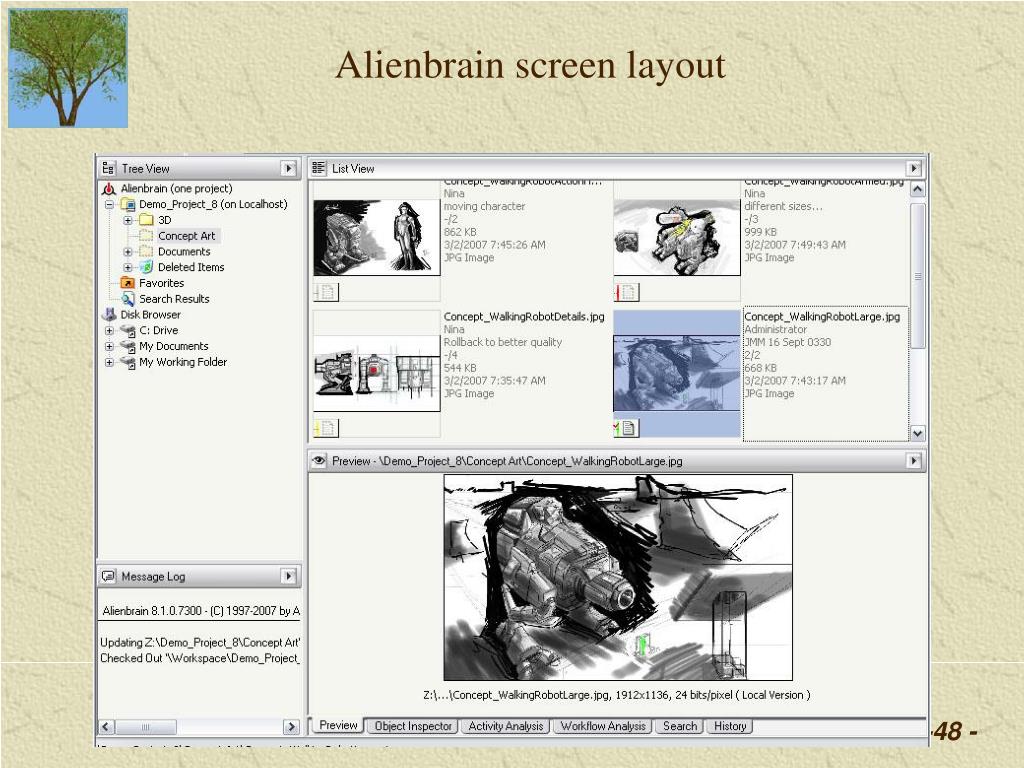Select the highlighted Concept_WalkingRobotLarge thumbnail
The height and width of the screenshot is (768, 1024).
pyautogui.click(x=677, y=374)
